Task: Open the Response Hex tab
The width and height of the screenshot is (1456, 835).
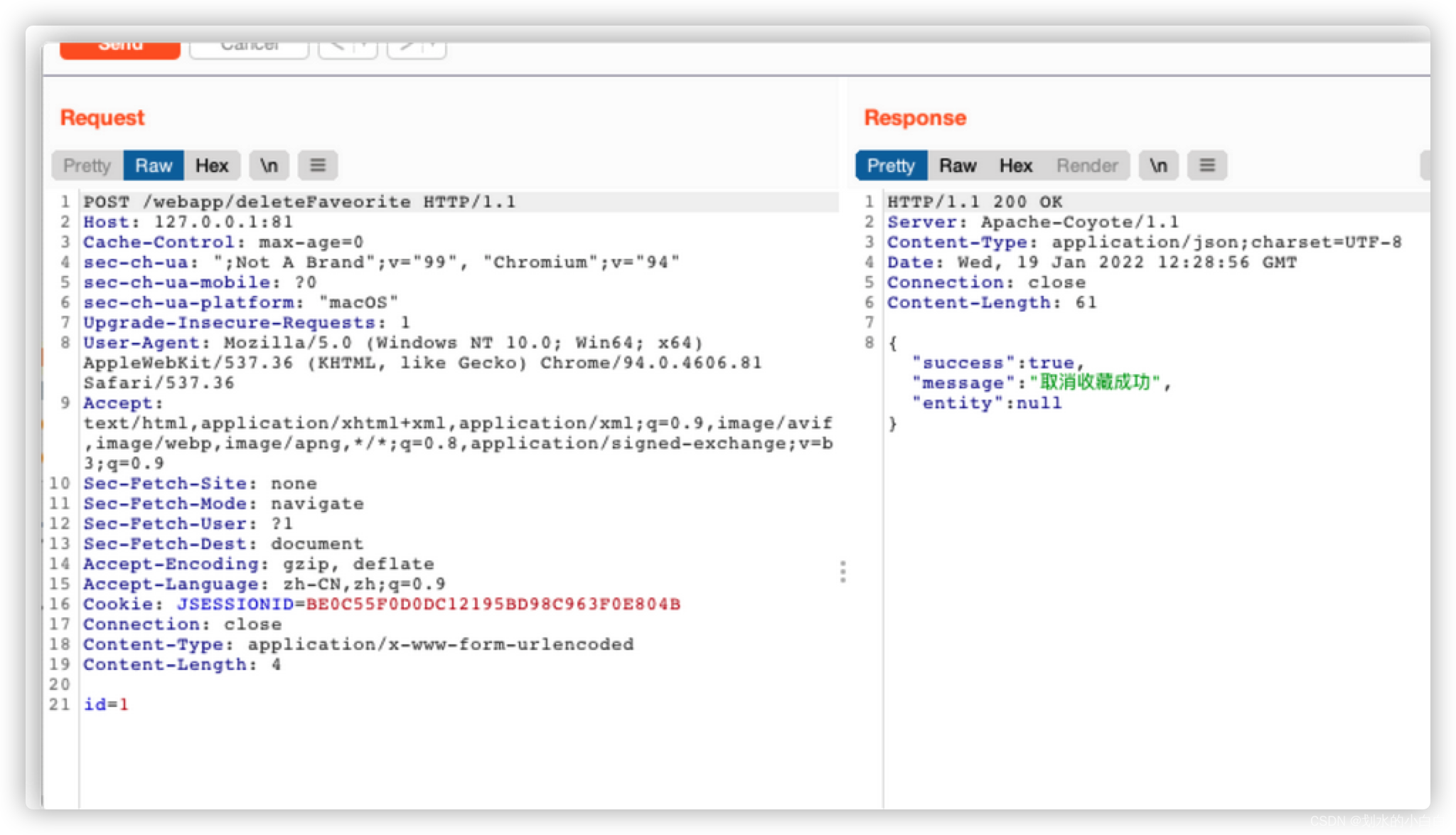Action: pos(1016,166)
